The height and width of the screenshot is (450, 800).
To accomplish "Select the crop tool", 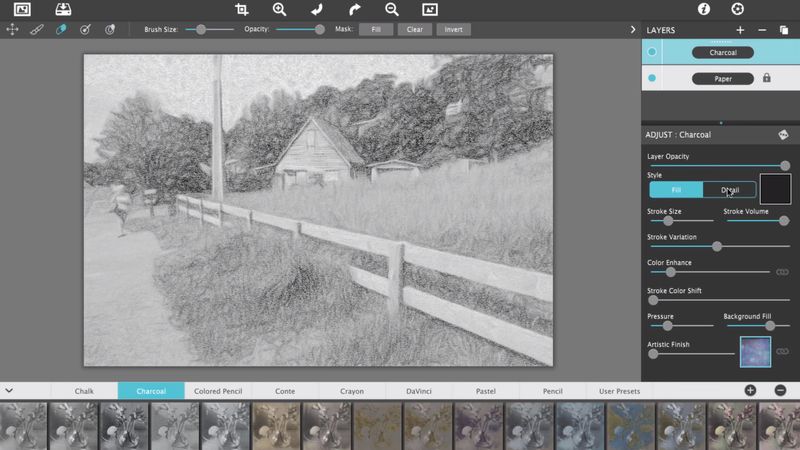I will click(241, 9).
